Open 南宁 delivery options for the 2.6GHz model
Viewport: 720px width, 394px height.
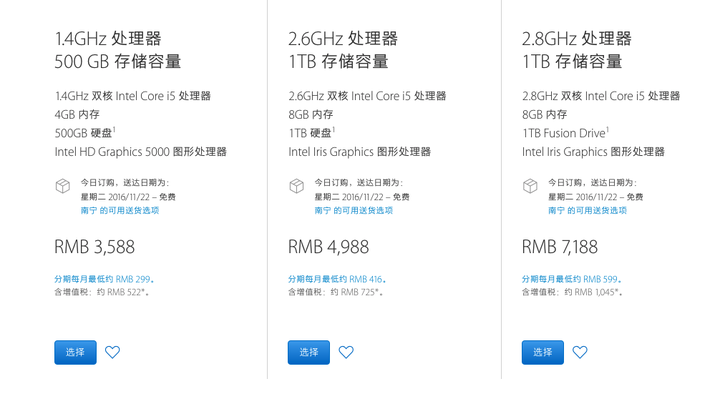[x=354, y=210]
